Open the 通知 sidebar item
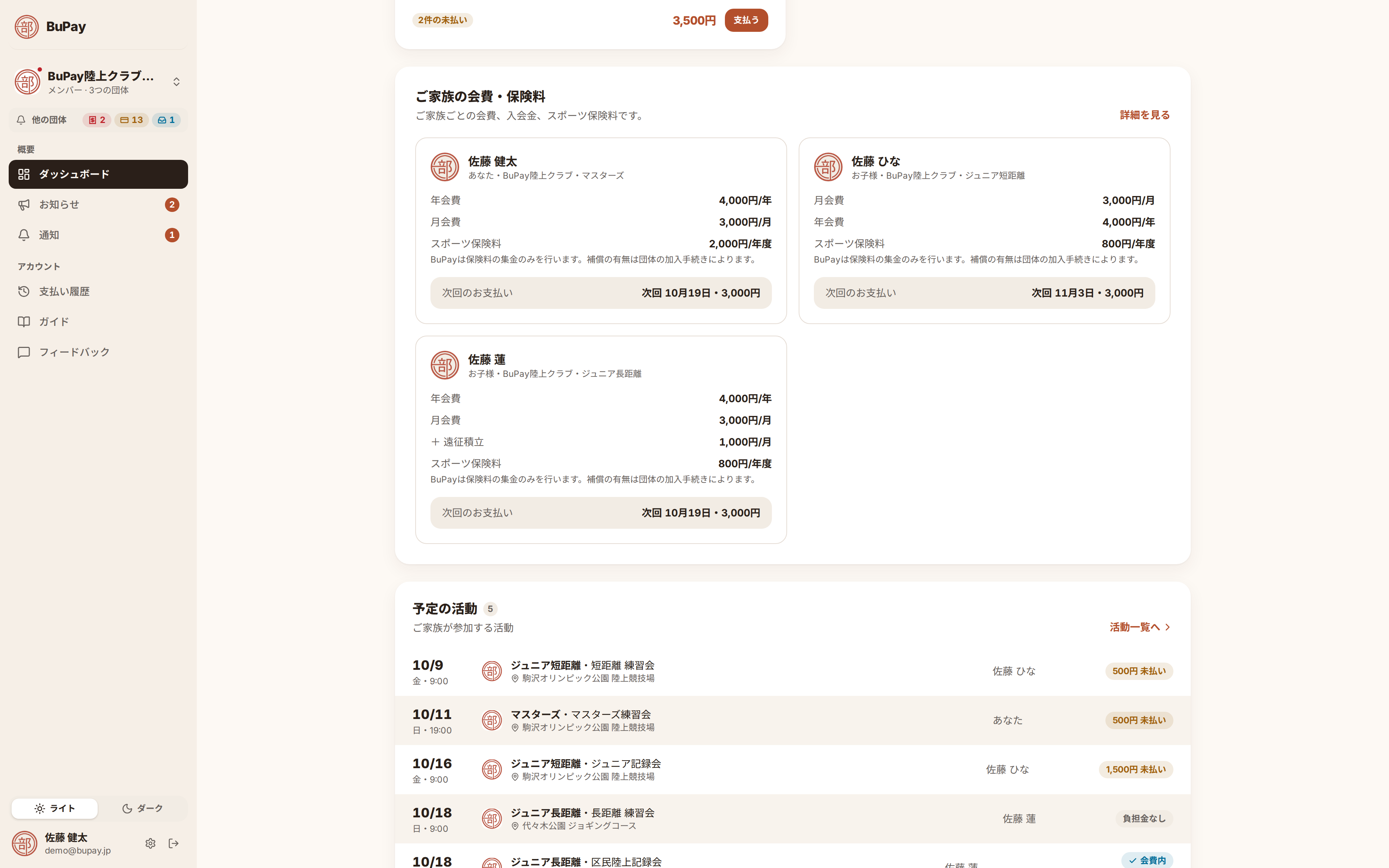The image size is (1389, 868). click(98, 235)
